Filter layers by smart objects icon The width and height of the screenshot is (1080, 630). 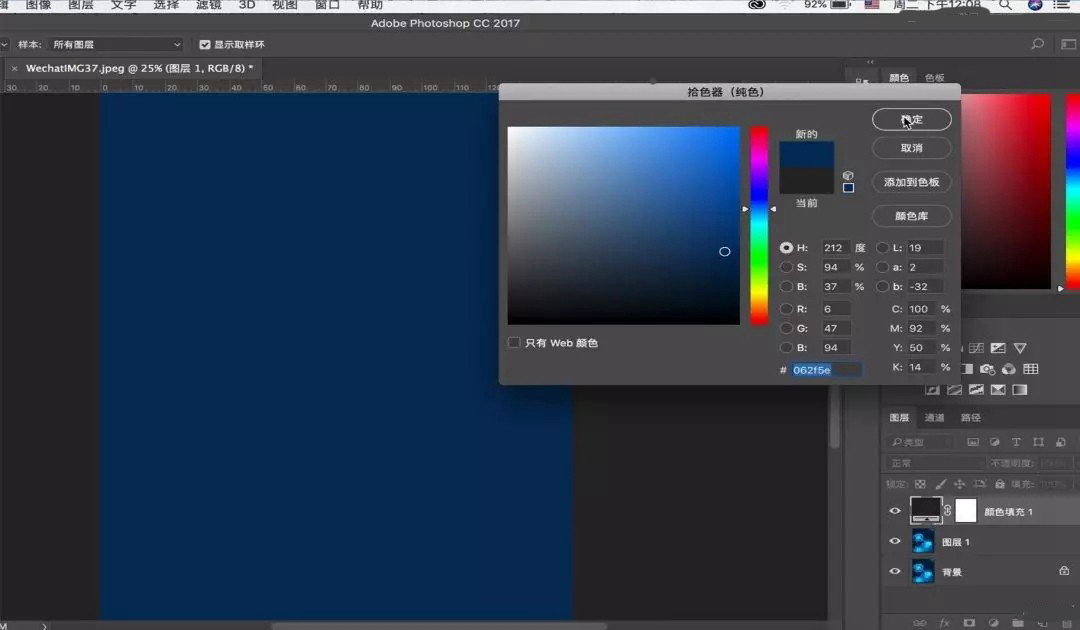click(1061, 442)
